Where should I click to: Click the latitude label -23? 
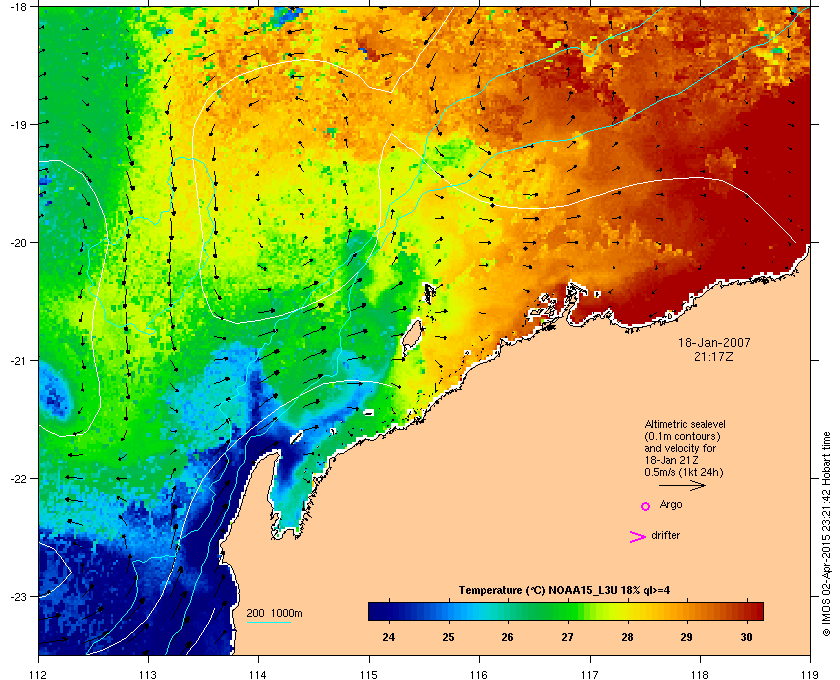point(19,596)
